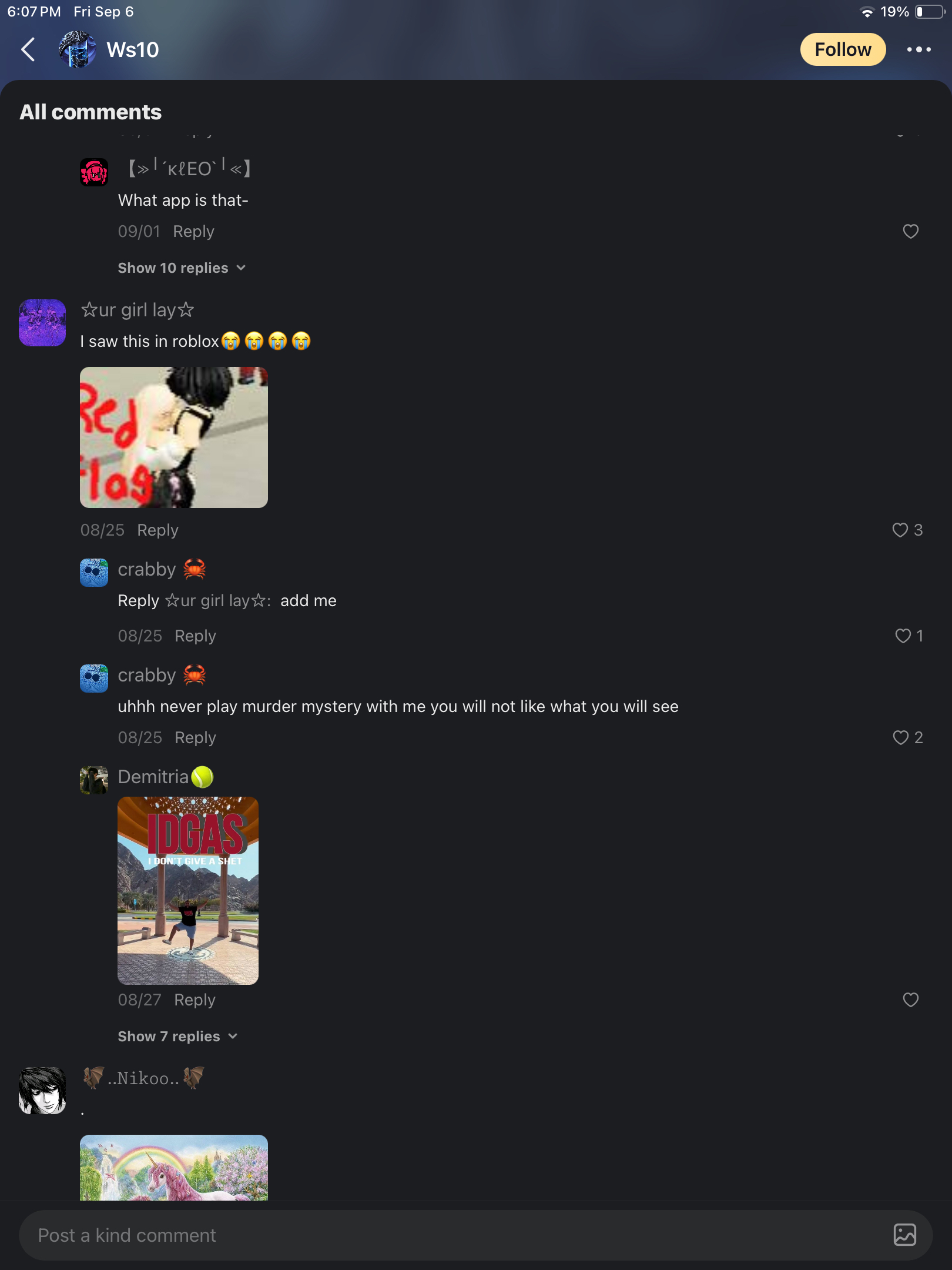
Task: Open the three-dots more options menu
Action: (919, 49)
